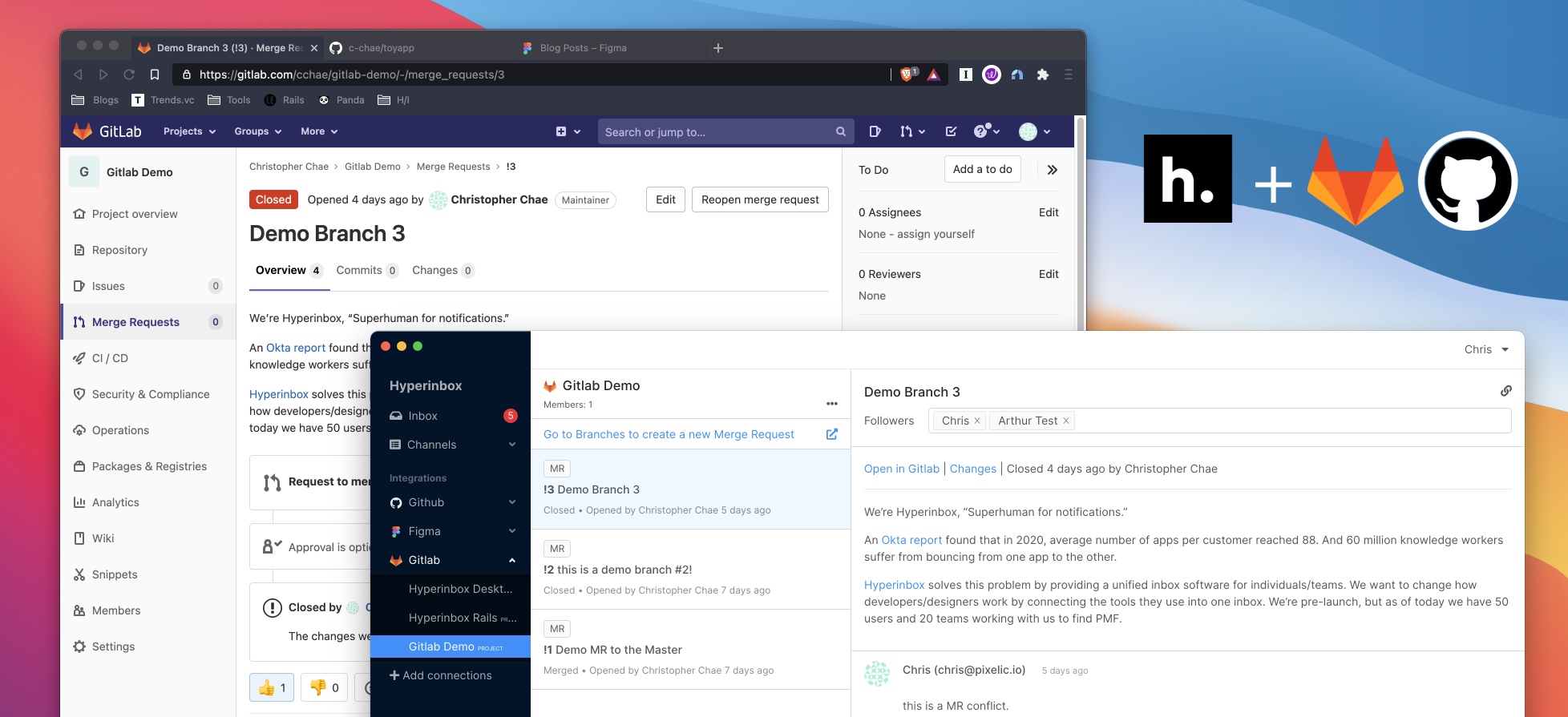Image resolution: width=1568 pixels, height=717 pixels.
Task: Click Reopen merge request button
Action: tap(759, 199)
